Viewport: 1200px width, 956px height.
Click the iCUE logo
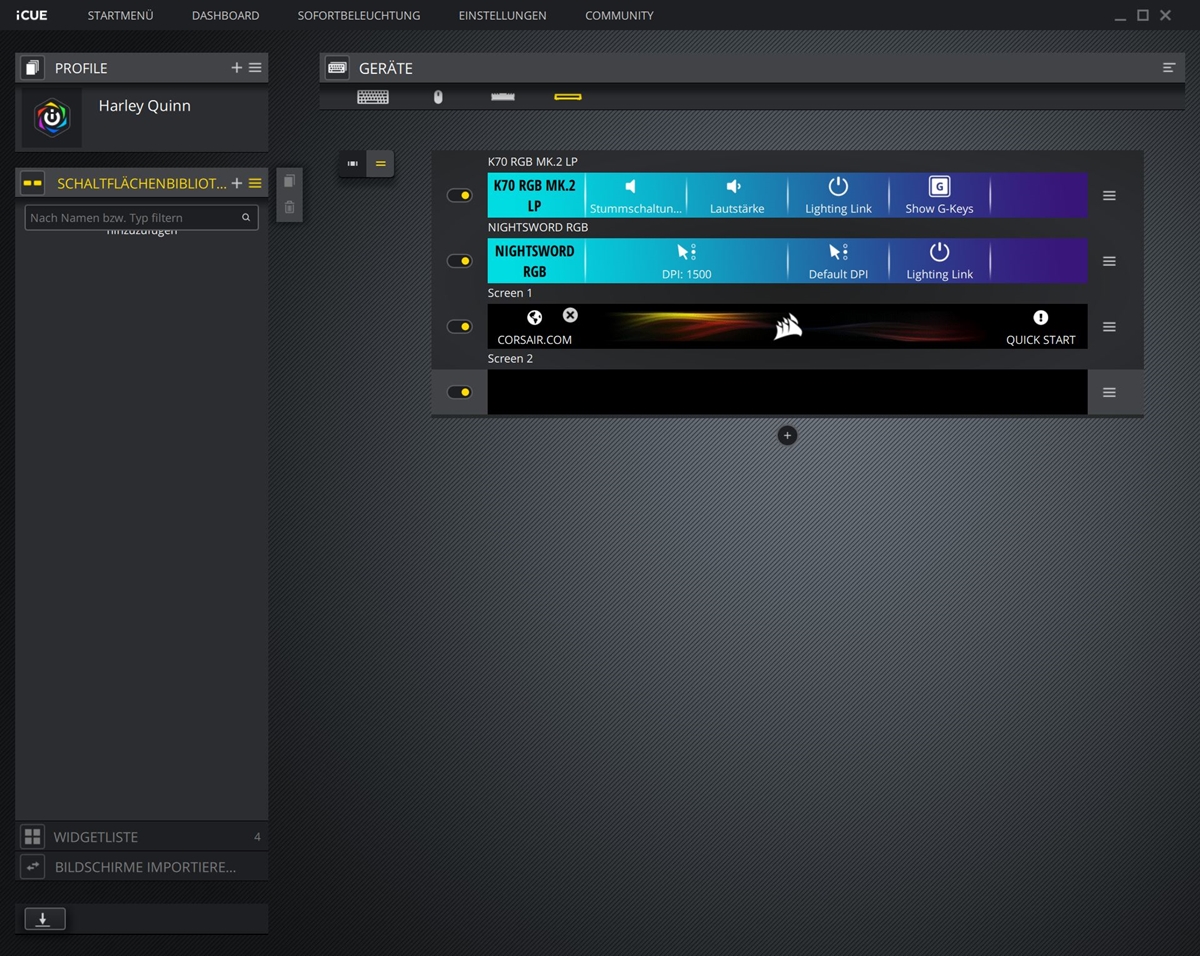coord(32,15)
